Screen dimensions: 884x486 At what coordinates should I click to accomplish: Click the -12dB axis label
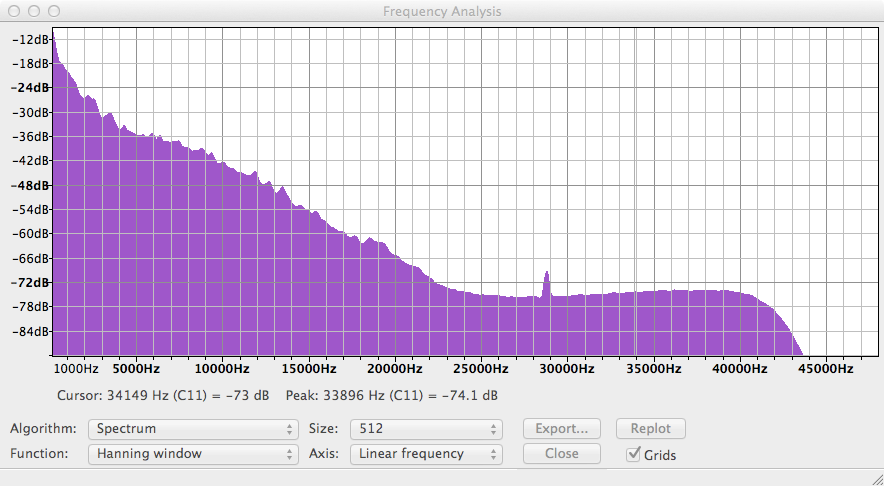click(30, 39)
